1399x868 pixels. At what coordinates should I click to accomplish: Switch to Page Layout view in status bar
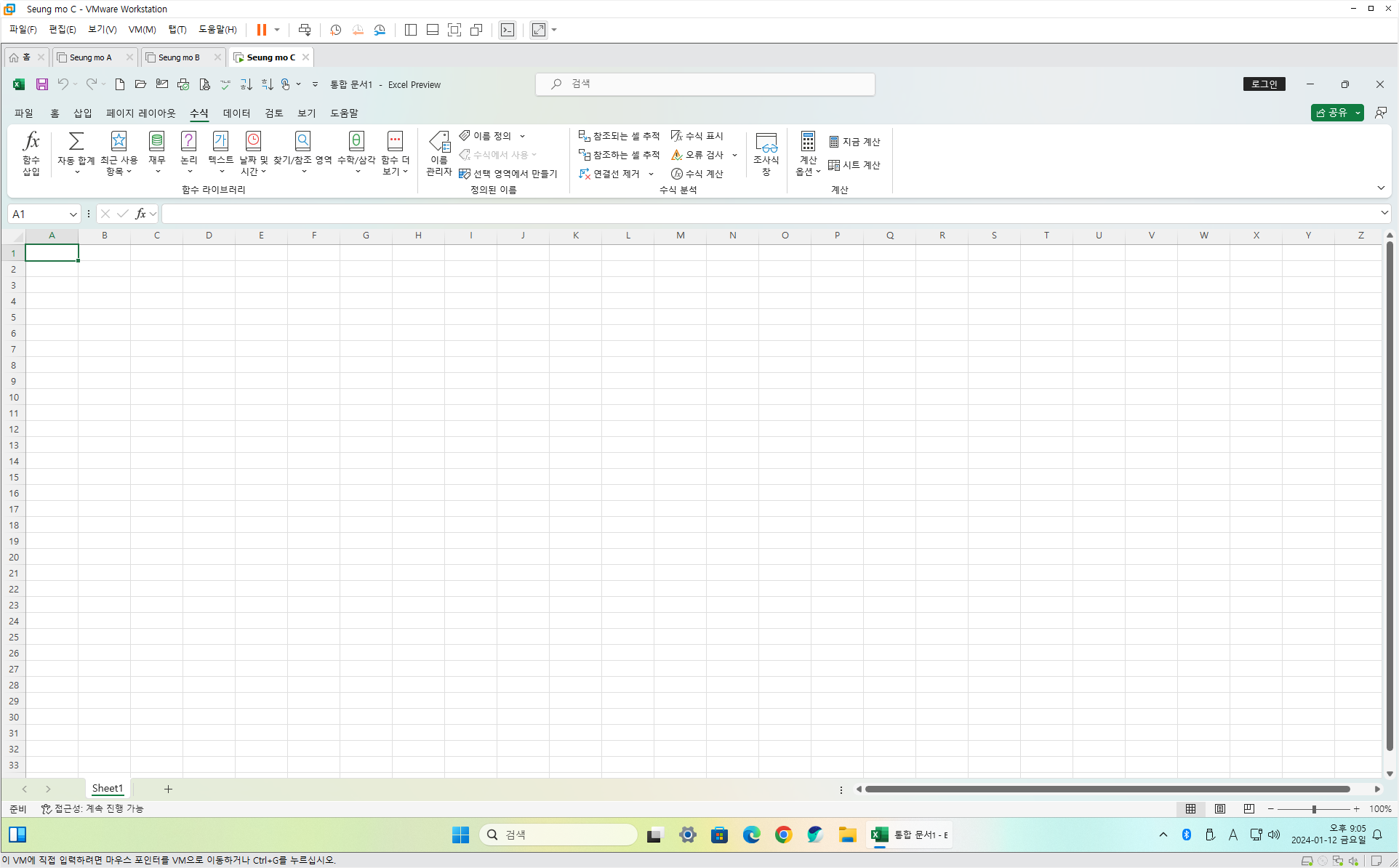[1220, 808]
